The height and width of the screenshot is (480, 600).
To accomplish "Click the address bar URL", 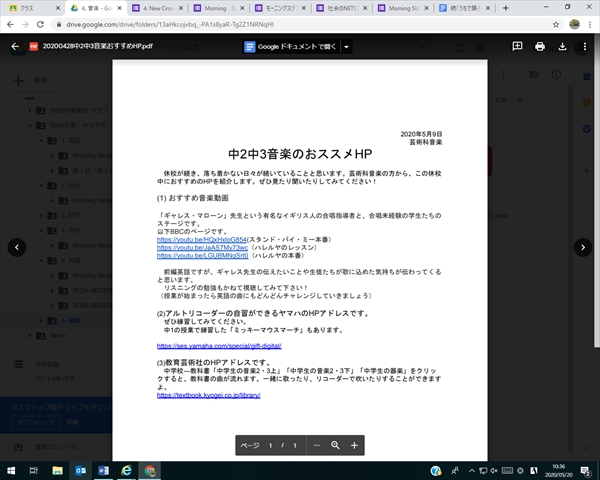I will [170, 24].
